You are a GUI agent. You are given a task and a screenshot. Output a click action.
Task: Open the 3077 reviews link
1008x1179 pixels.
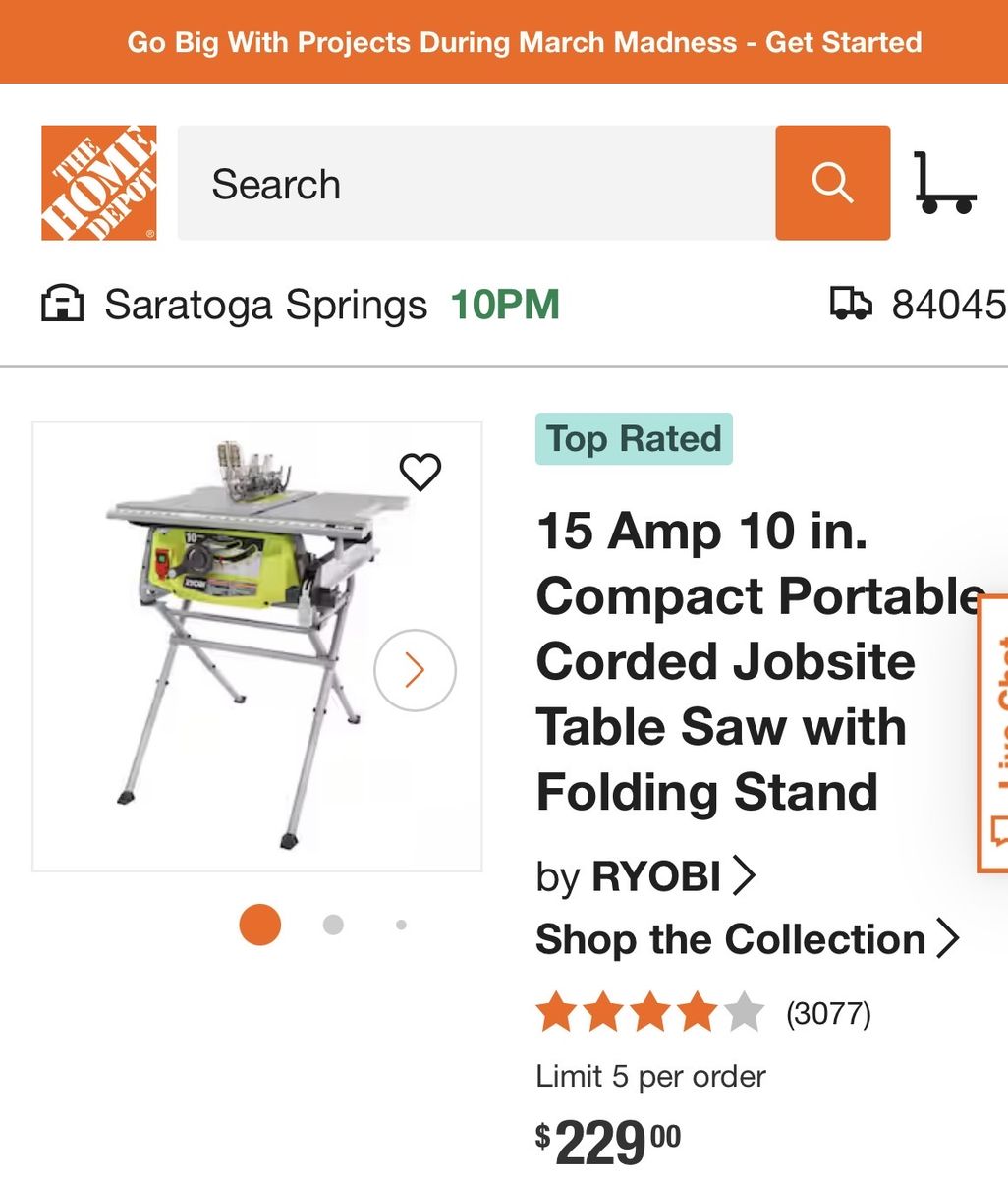click(x=828, y=1013)
